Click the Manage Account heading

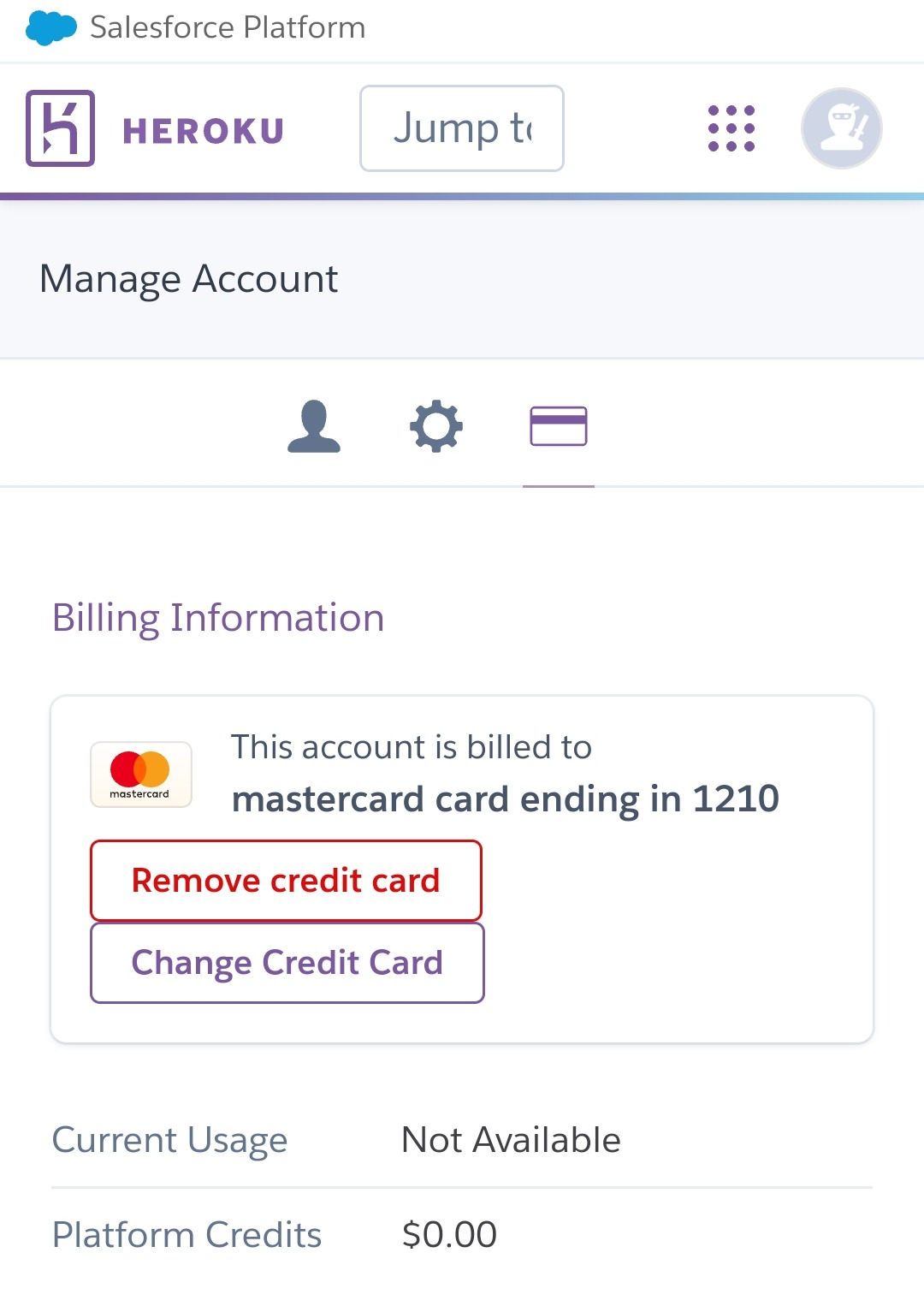(189, 279)
